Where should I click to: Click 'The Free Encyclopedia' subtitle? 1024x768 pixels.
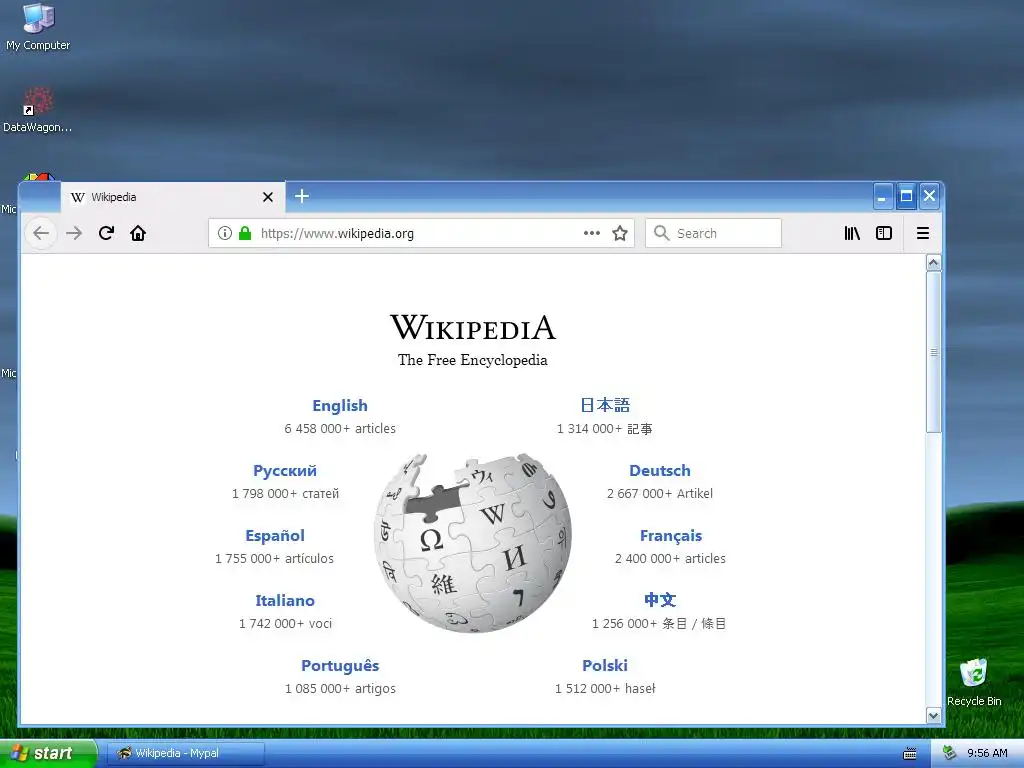click(x=473, y=360)
